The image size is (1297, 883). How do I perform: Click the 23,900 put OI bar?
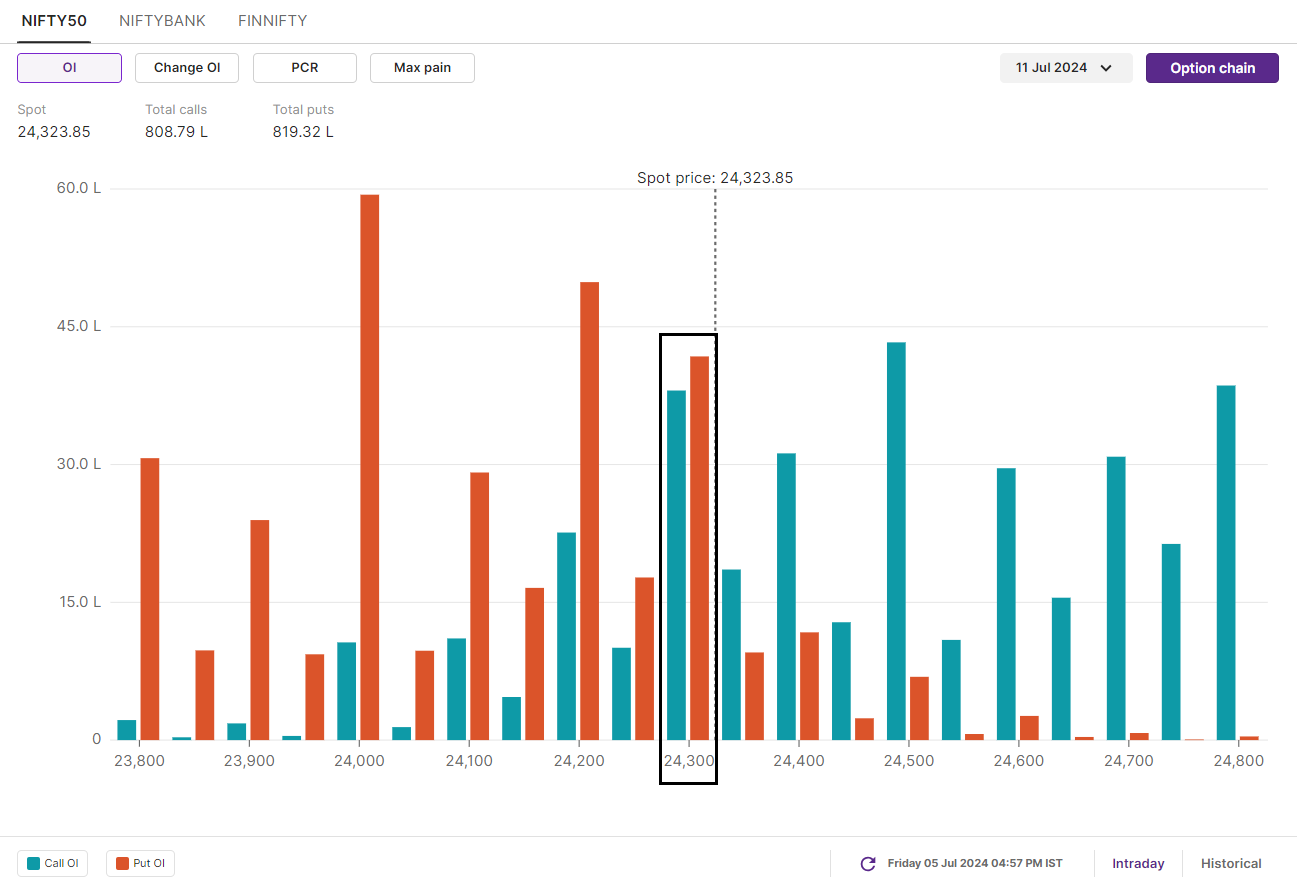(x=260, y=630)
